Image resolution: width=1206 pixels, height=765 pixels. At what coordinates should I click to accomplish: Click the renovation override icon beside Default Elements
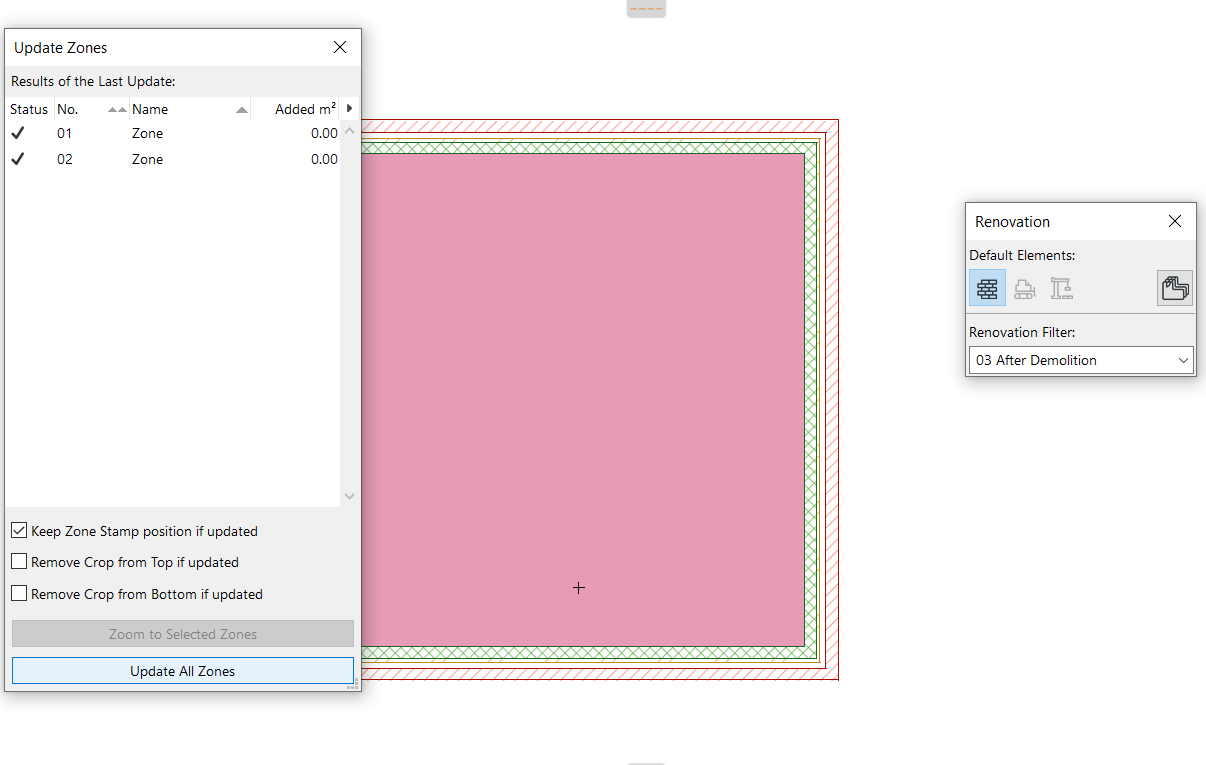pos(1175,288)
